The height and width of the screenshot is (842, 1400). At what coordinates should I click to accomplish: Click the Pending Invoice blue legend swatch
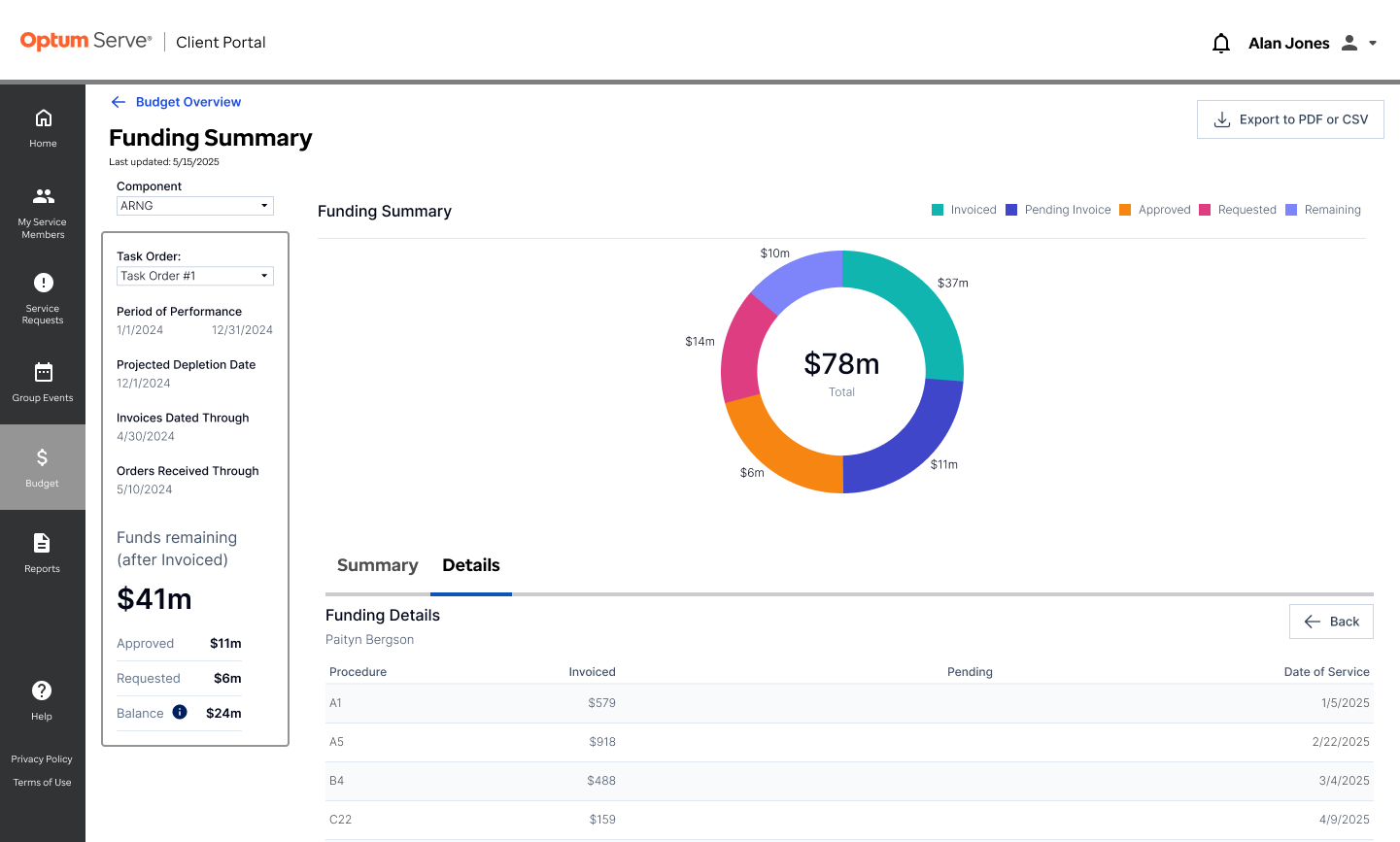tap(1011, 210)
